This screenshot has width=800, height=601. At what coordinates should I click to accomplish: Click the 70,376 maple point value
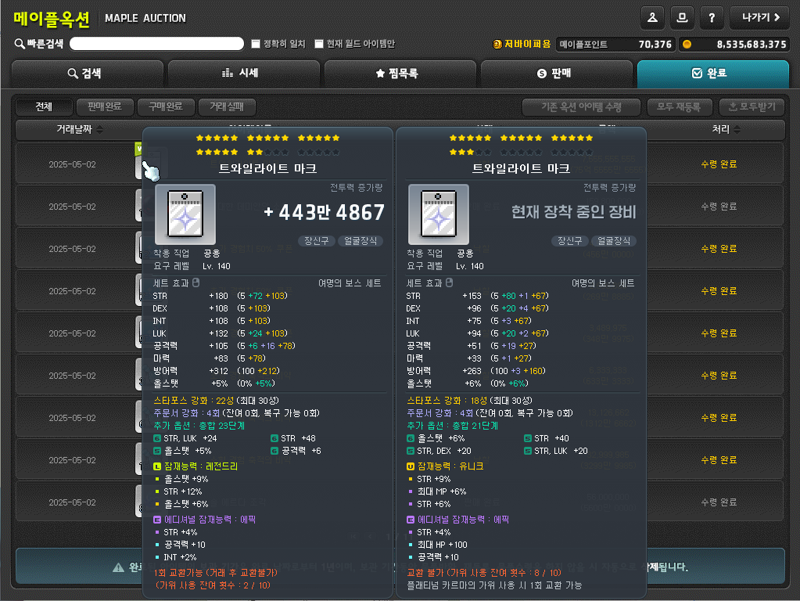655,44
